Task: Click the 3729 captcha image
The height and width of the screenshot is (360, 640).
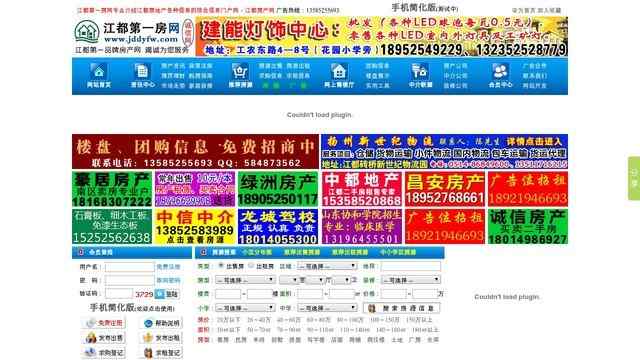Action: (x=144, y=294)
